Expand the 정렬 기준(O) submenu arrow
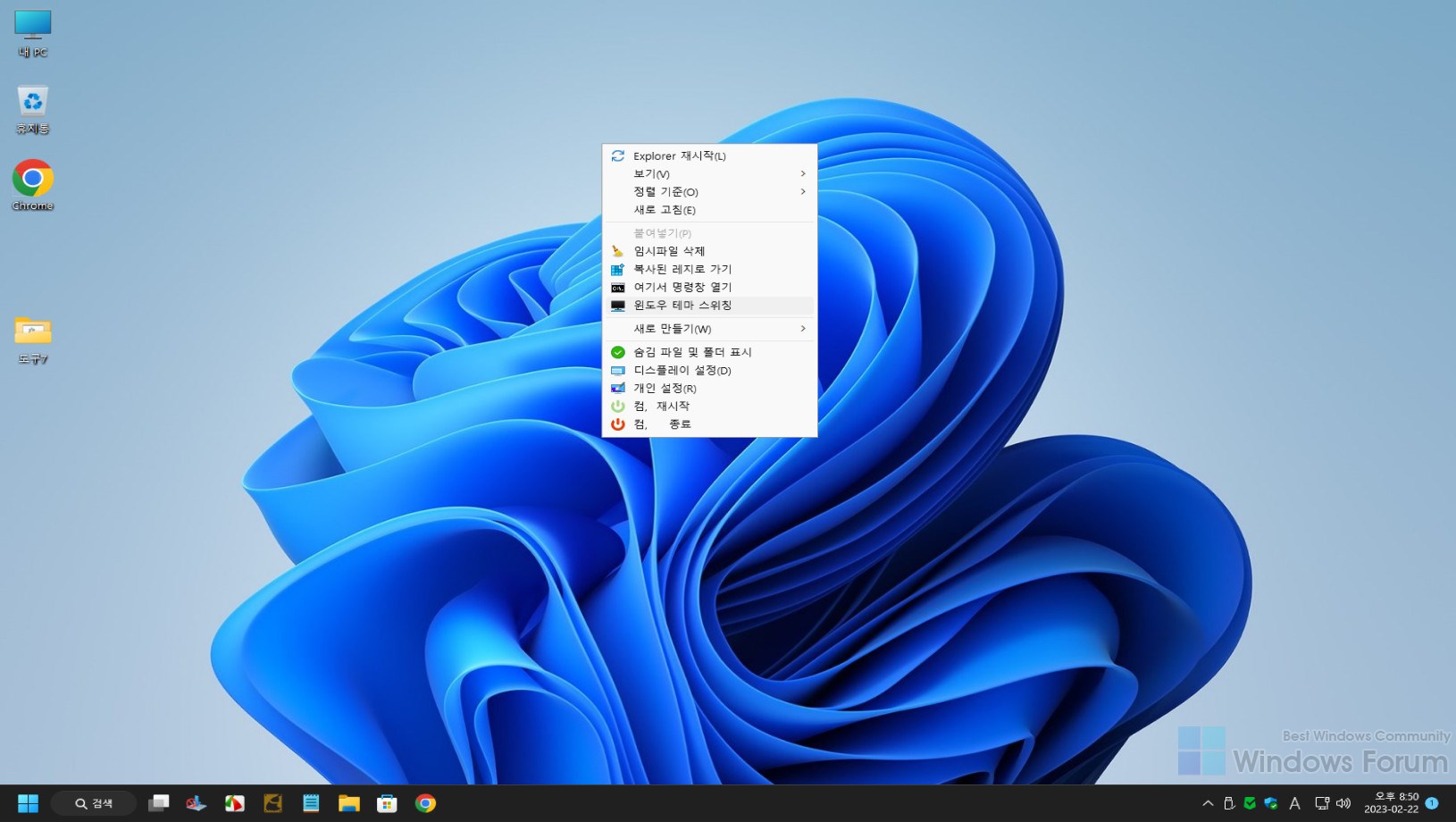Screen dimensions: 1456x822 tap(803, 191)
